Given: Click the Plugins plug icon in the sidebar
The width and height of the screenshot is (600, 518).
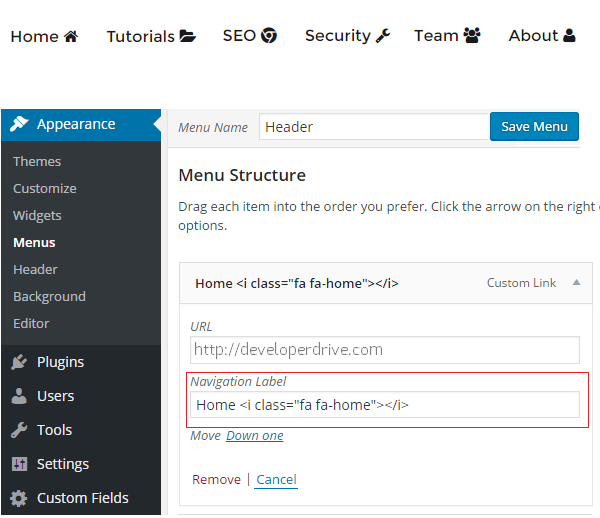Looking at the screenshot, I should point(19,362).
